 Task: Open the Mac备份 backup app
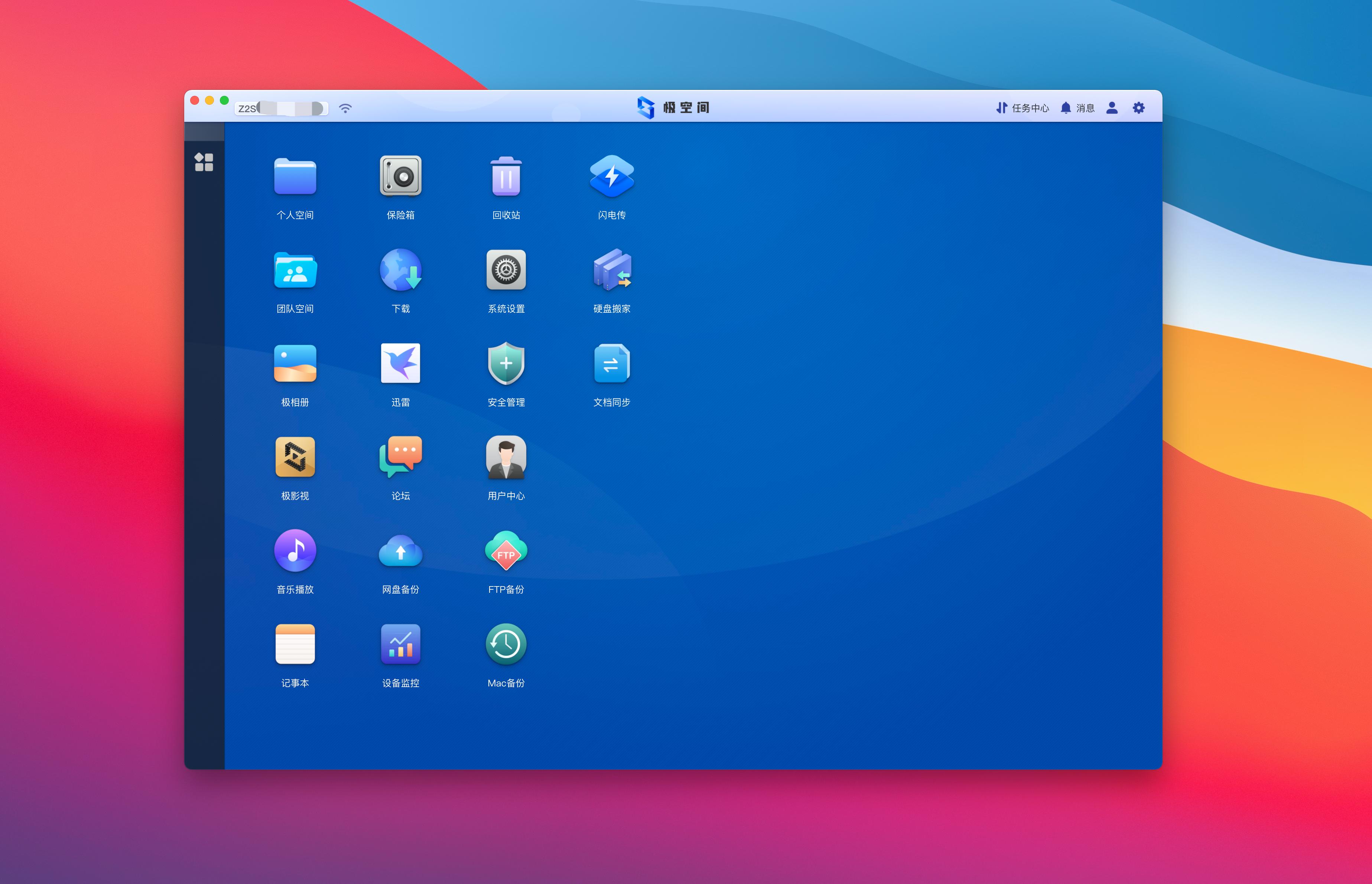tap(506, 644)
